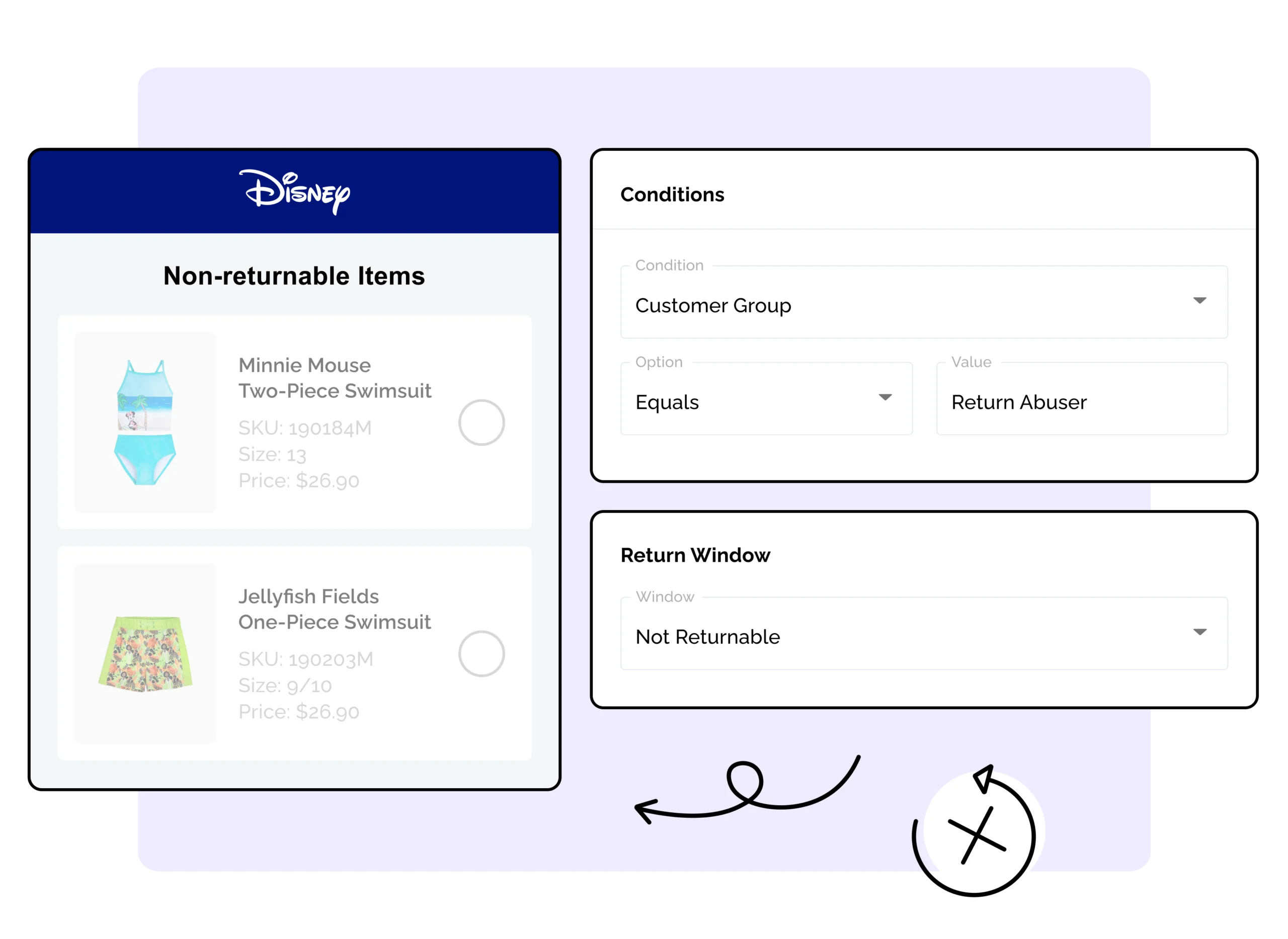Viewport: 1288px width, 939px height.
Task: Click the Jellyfish Fields swimsuit thumbnail
Action: point(145,654)
